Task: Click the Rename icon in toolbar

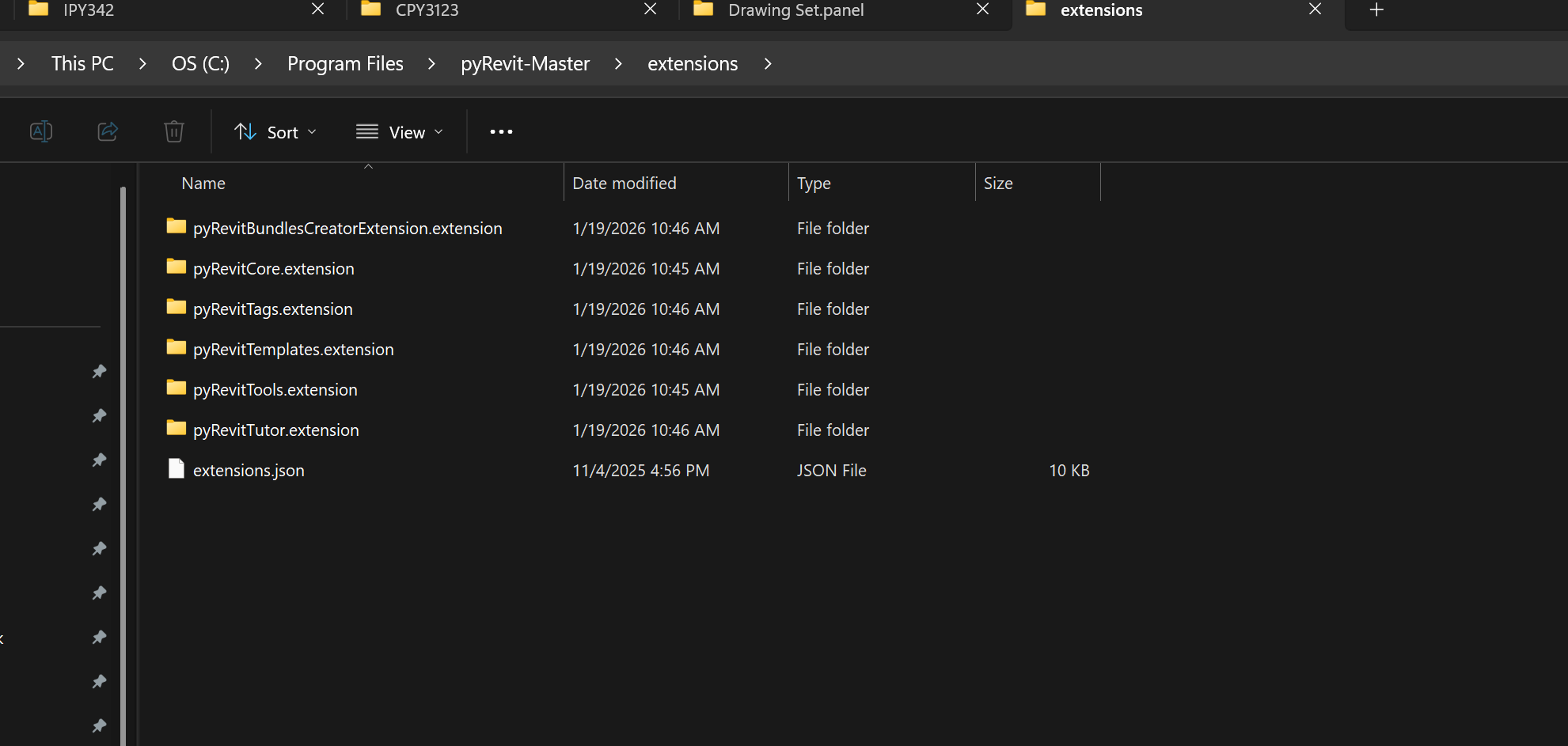Action: pyautogui.click(x=41, y=131)
